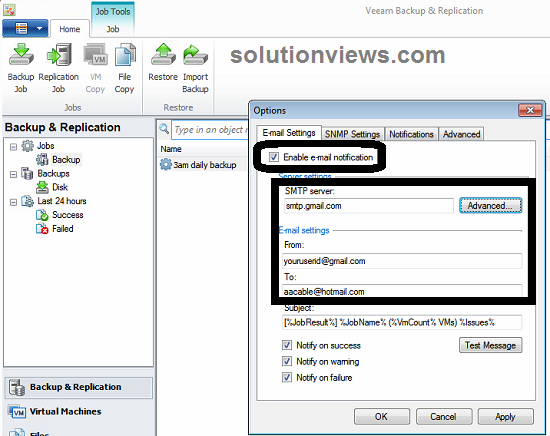Select the 3am daily backup job row
Screen dimensions: 550x436
click(x=203, y=165)
